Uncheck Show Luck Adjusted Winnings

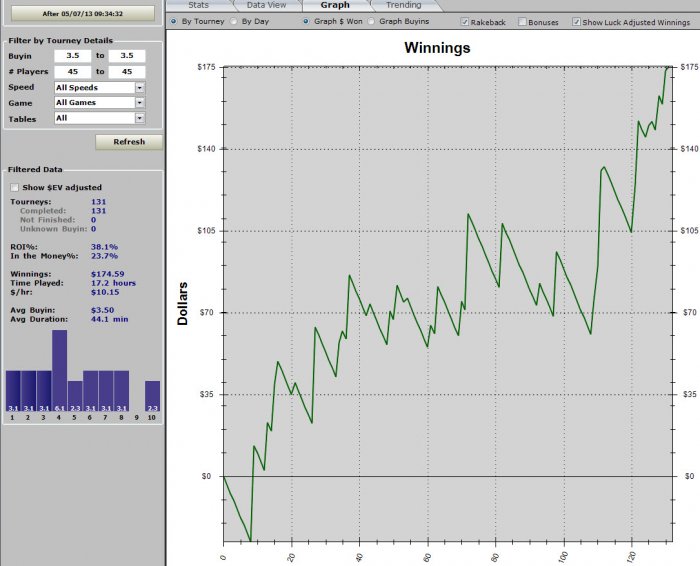(x=576, y=22)
